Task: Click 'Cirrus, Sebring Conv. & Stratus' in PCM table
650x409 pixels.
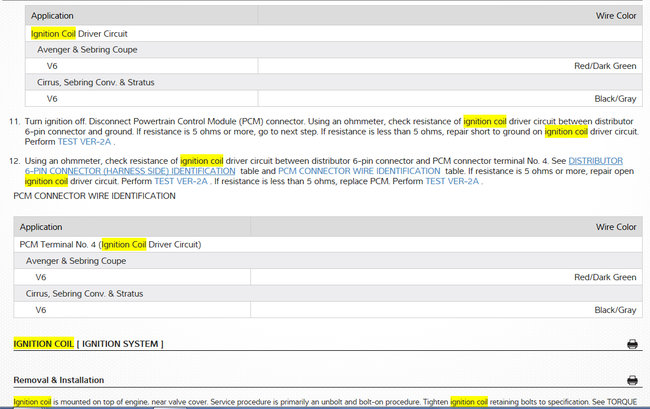Action: (x=84, y=294)
